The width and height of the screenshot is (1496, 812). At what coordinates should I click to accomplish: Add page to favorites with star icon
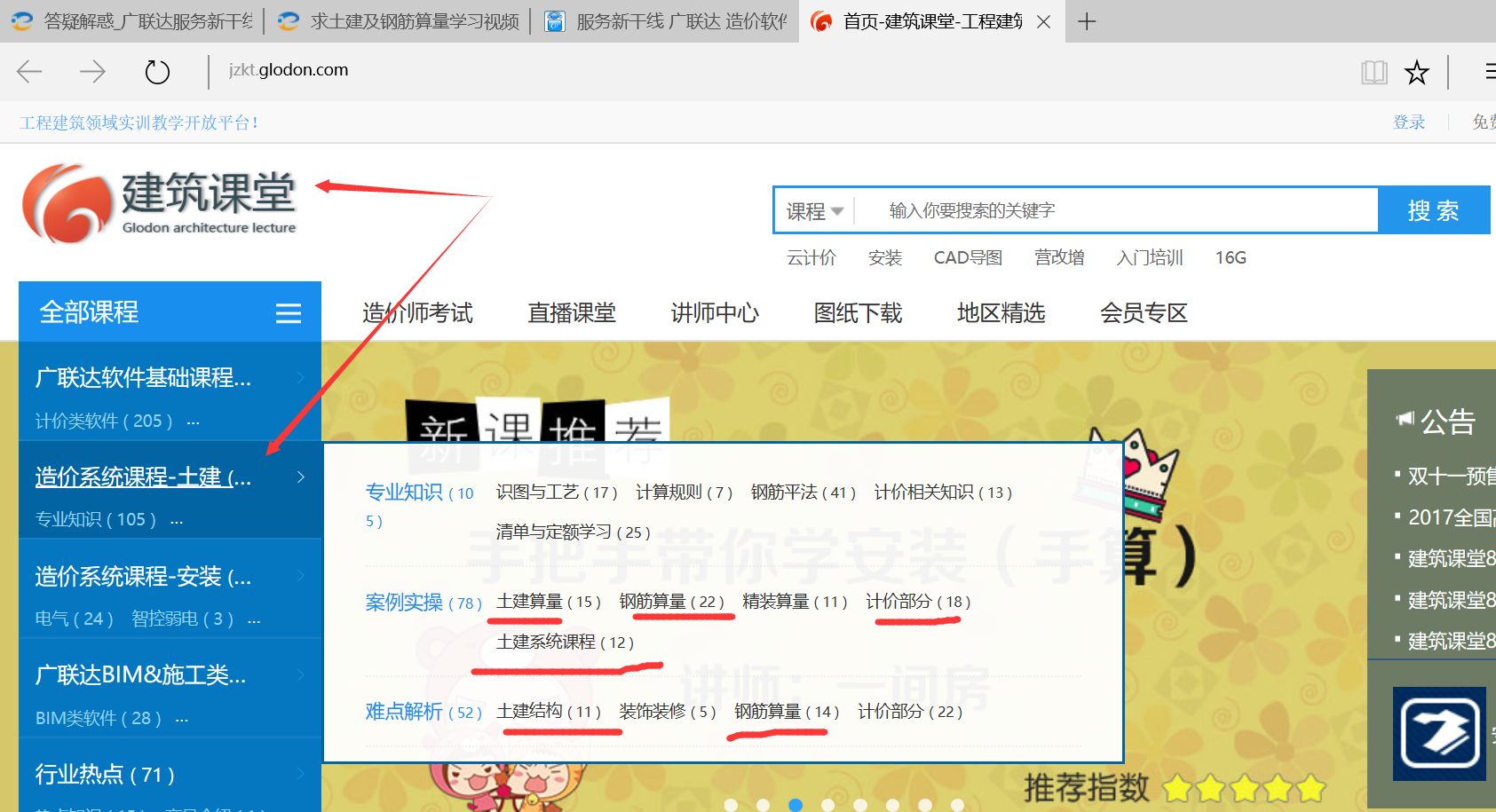[1417, 72]
